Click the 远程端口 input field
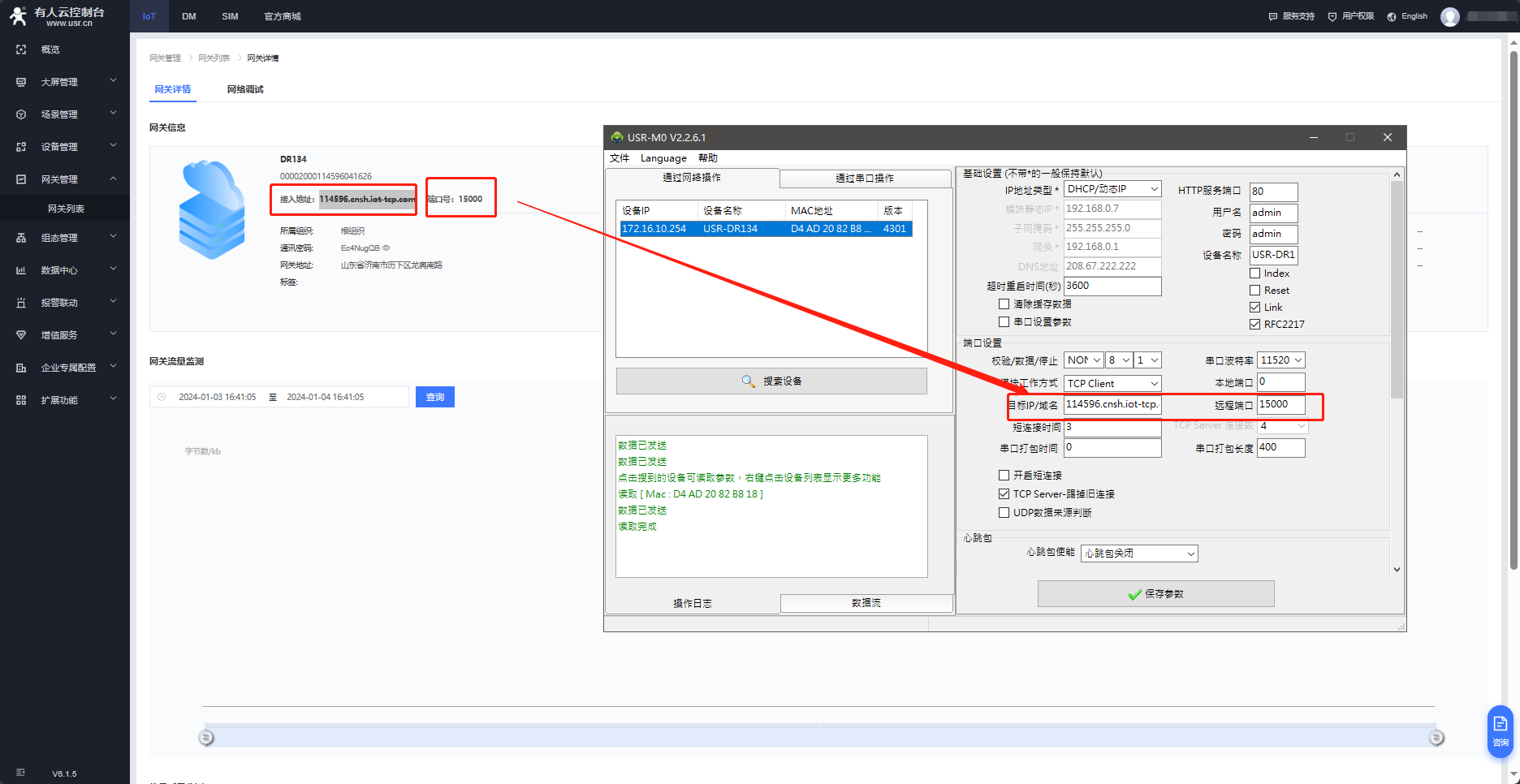1520x784 pixels. [x=1280, y=404]
